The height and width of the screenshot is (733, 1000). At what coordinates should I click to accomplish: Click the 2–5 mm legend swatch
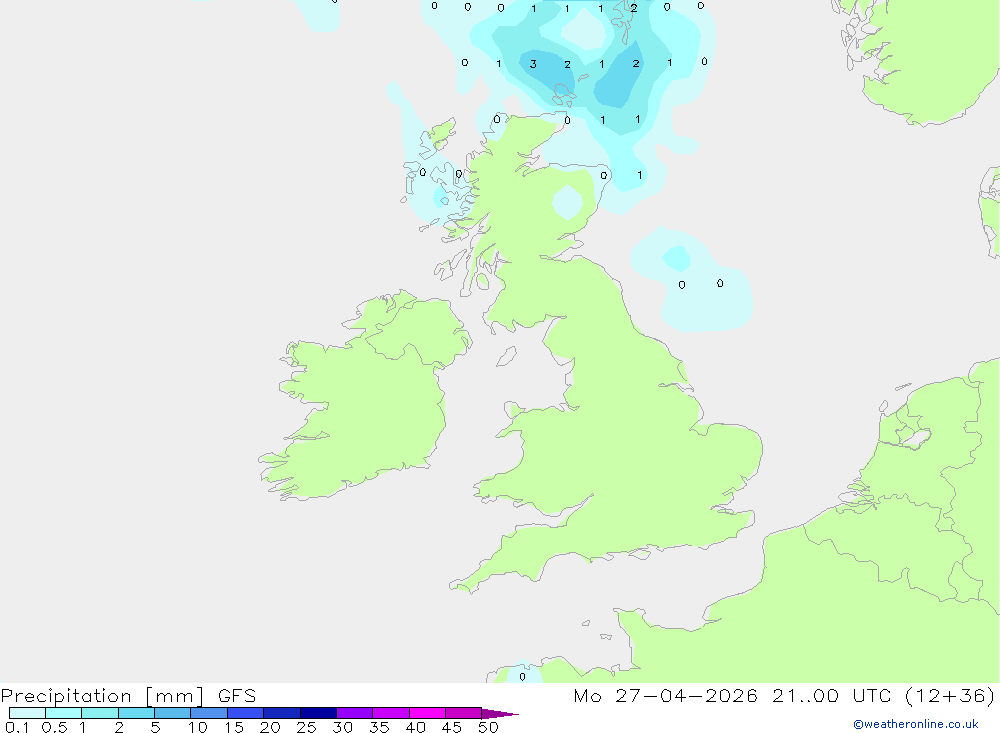136,713
